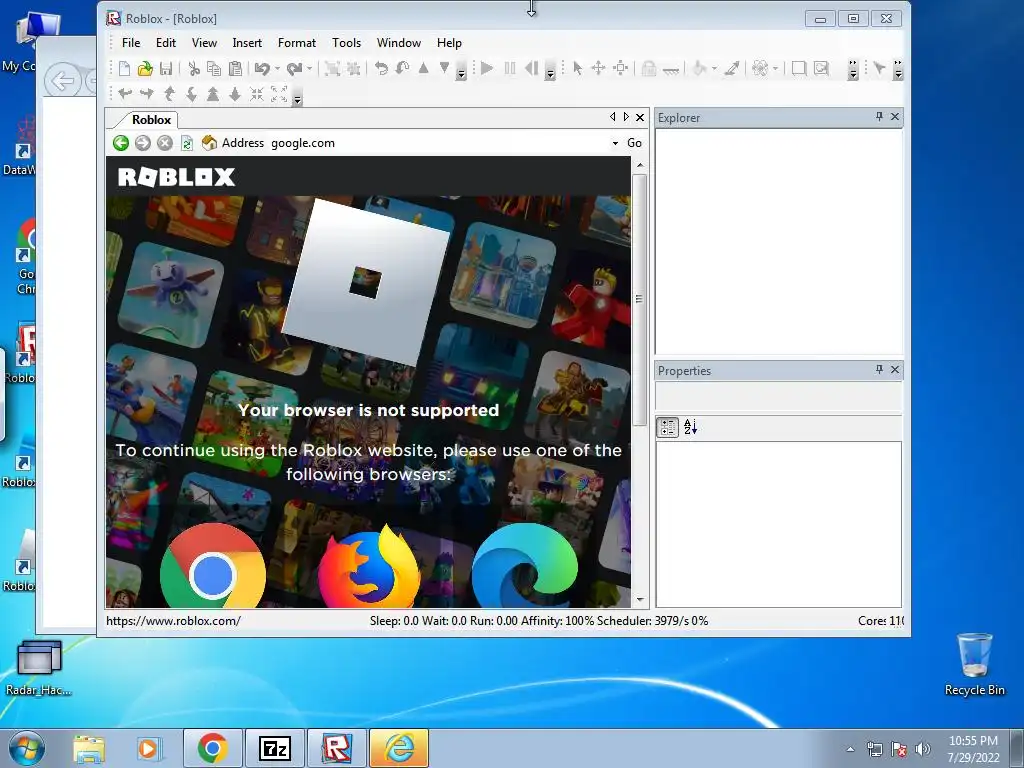The width and height of the screenshot is (1024, 768).
Task: Click the Save floppy disk icon
Action: (x=166, y=68)
